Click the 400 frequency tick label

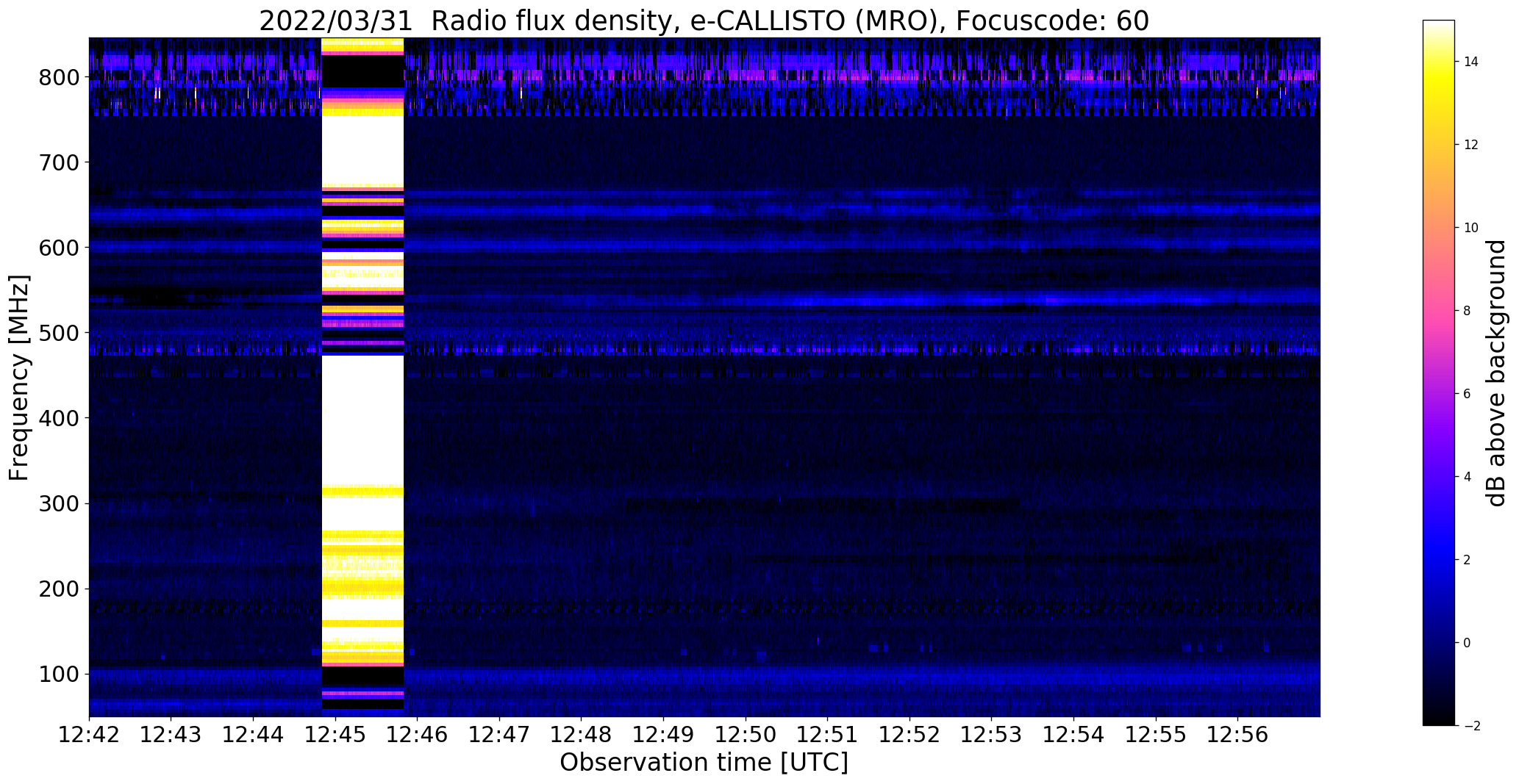point(58,418)
